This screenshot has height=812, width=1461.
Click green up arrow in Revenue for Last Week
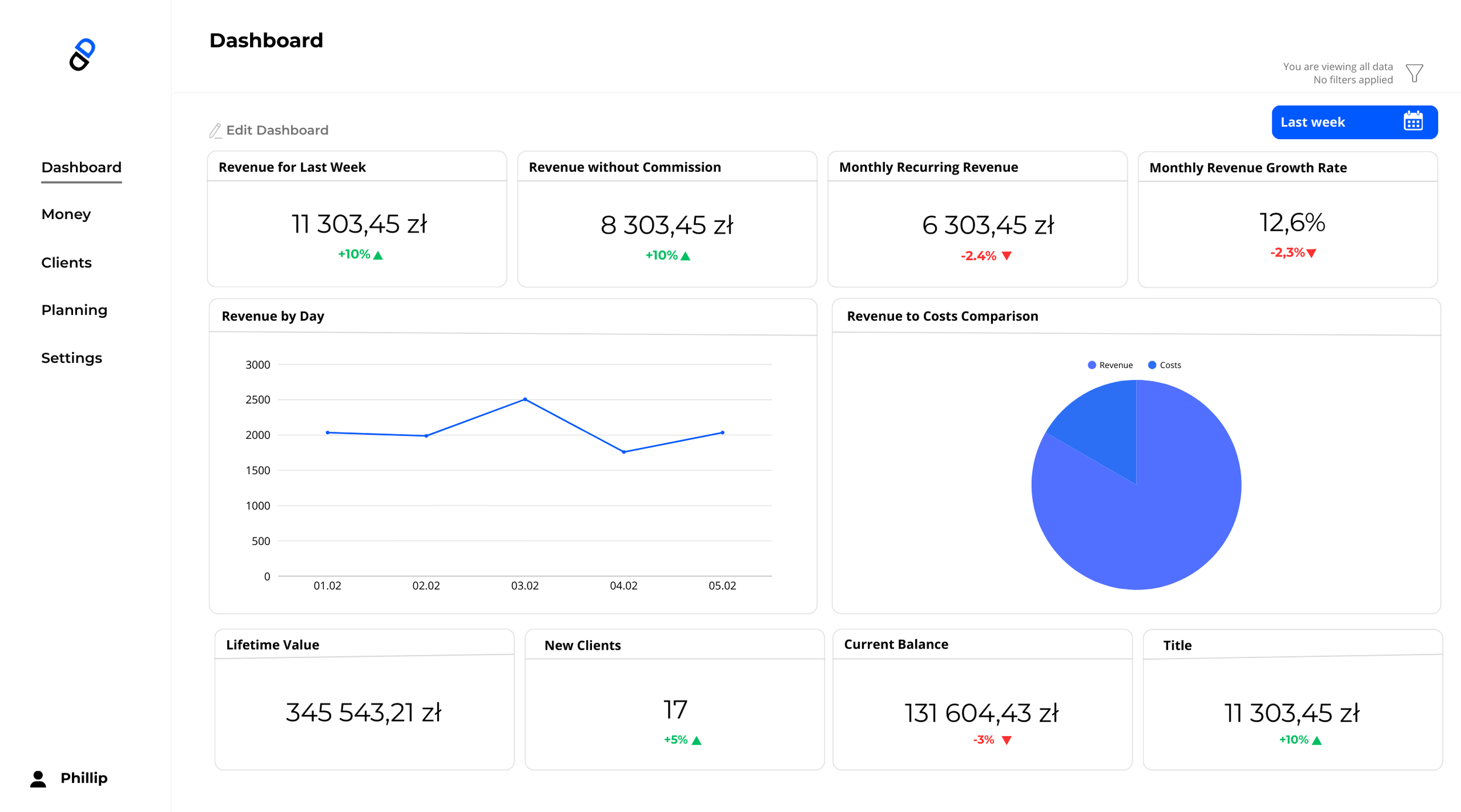378,255
